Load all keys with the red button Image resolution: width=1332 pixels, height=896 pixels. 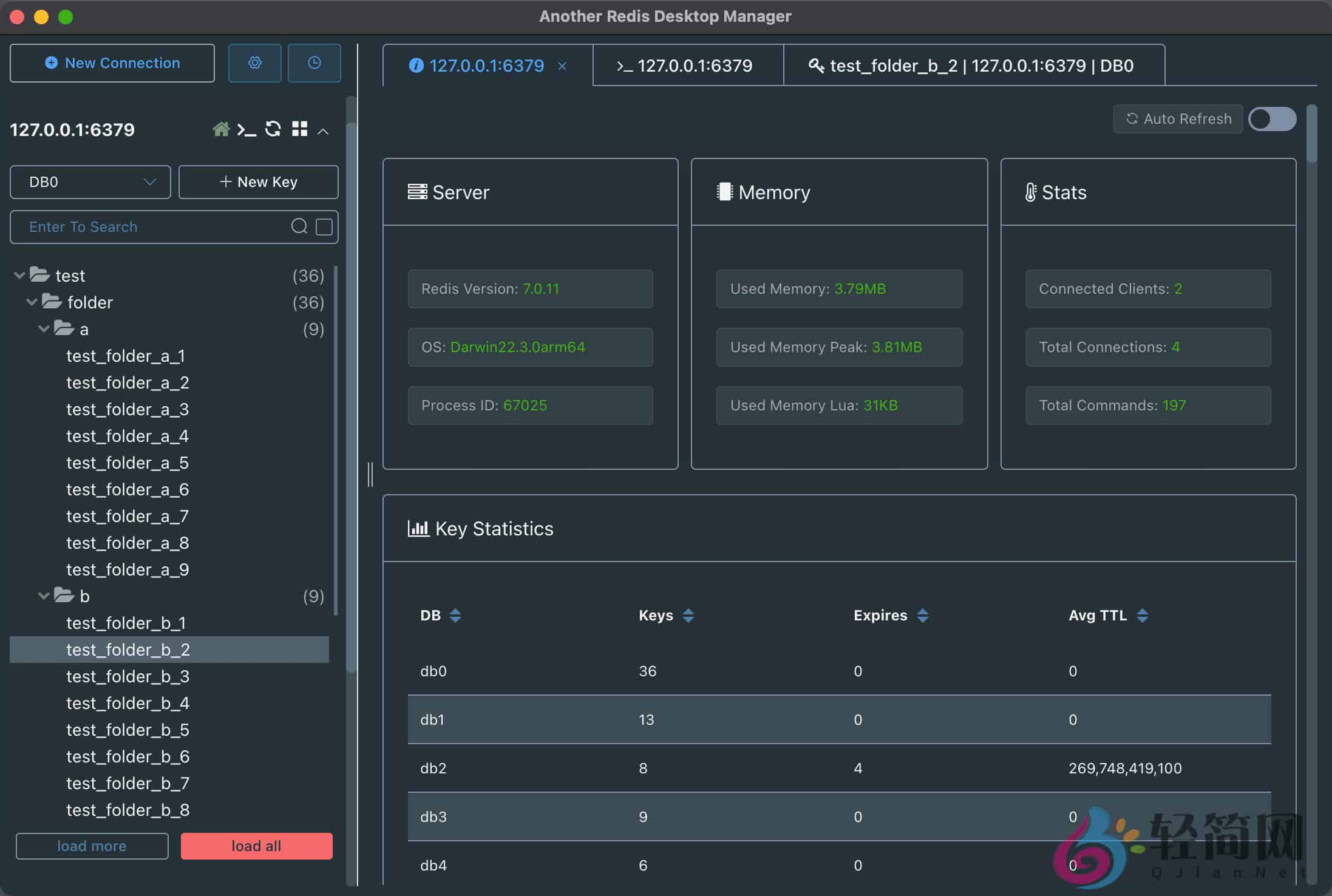point(256,846)
